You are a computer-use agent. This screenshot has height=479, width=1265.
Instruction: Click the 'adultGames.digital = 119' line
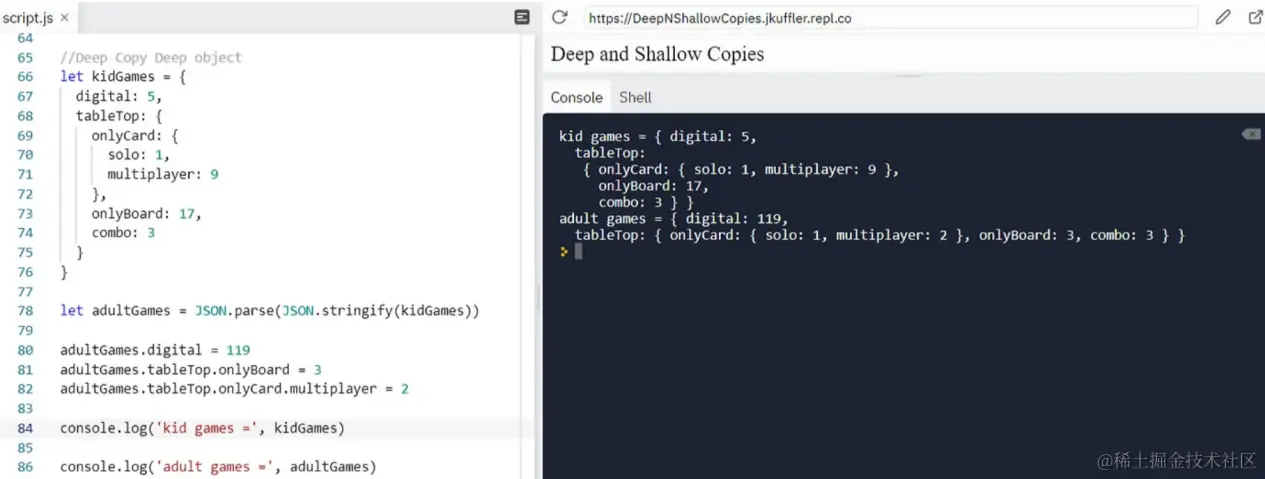click(155, 350)
